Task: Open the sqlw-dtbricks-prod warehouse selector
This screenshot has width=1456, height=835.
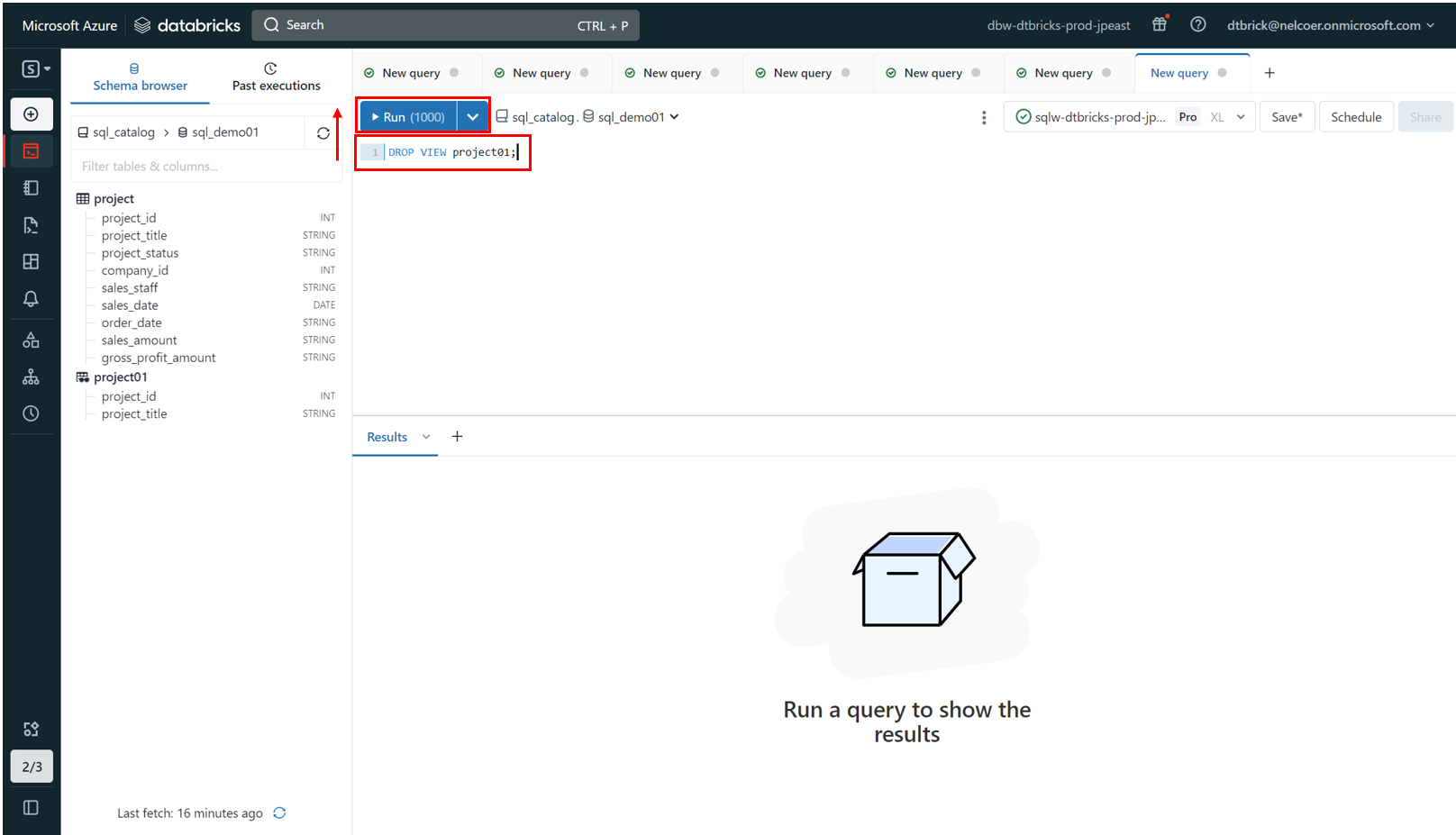Action: [x=1129, y=117]
